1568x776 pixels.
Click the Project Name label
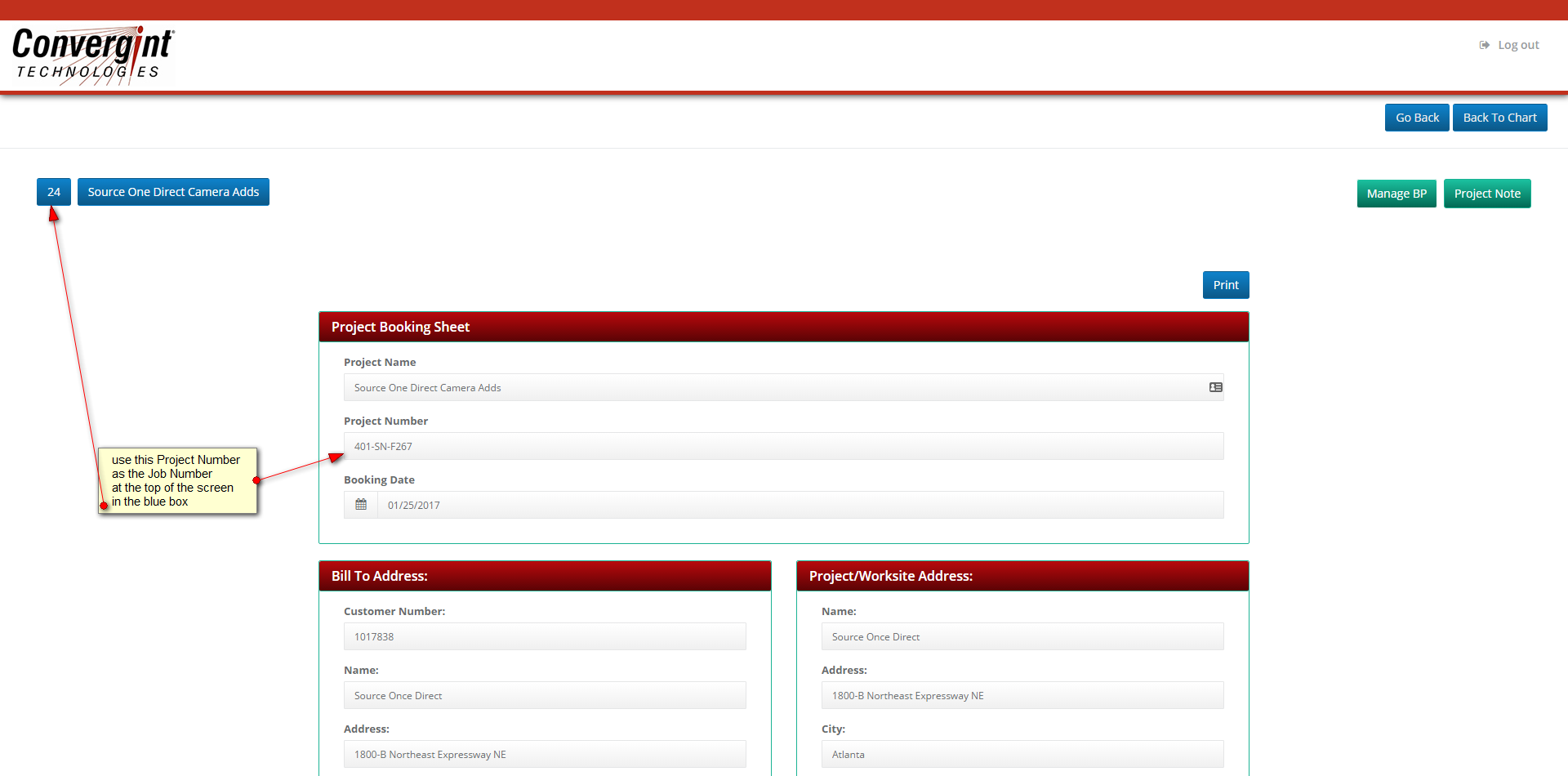(x=380, y=362)
